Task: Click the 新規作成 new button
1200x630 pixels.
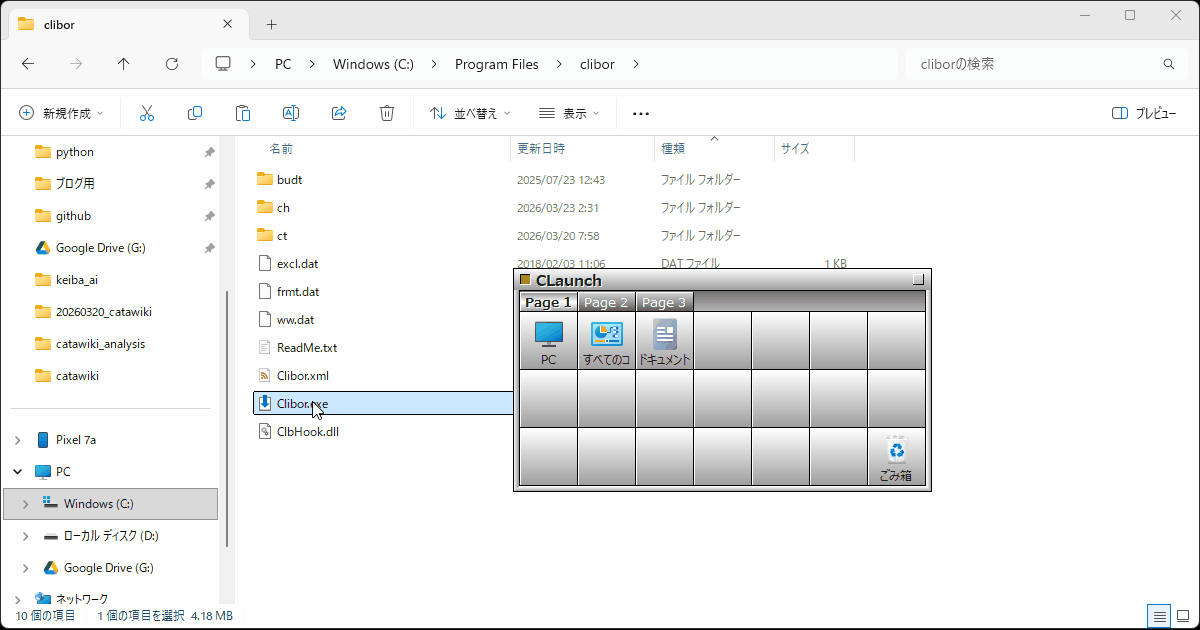Action: (x=61, y=113)
